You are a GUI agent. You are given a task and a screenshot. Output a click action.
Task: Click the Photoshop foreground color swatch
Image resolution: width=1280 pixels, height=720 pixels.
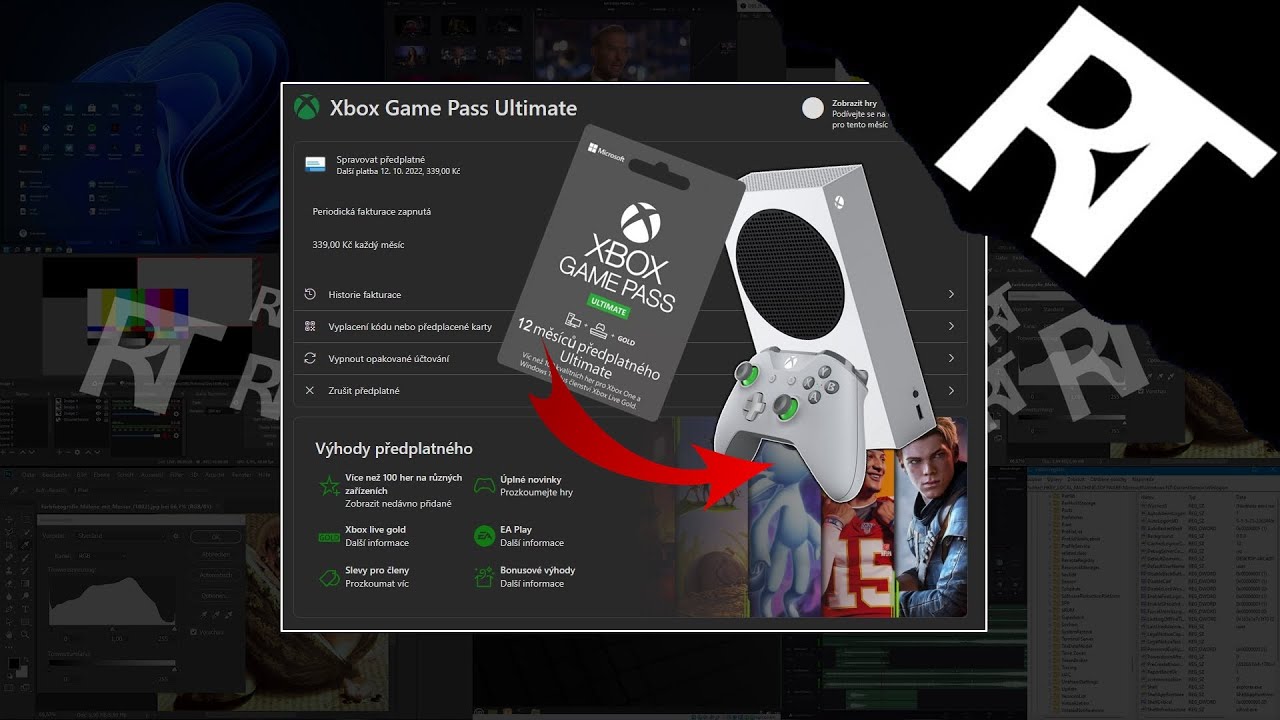[x=14, y=663]
